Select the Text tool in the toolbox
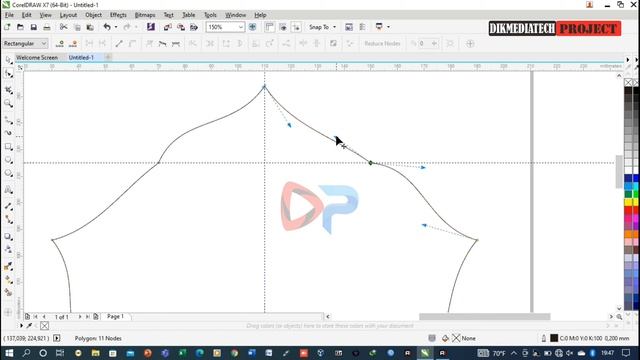640x360 pixels. tap(9, 190)
